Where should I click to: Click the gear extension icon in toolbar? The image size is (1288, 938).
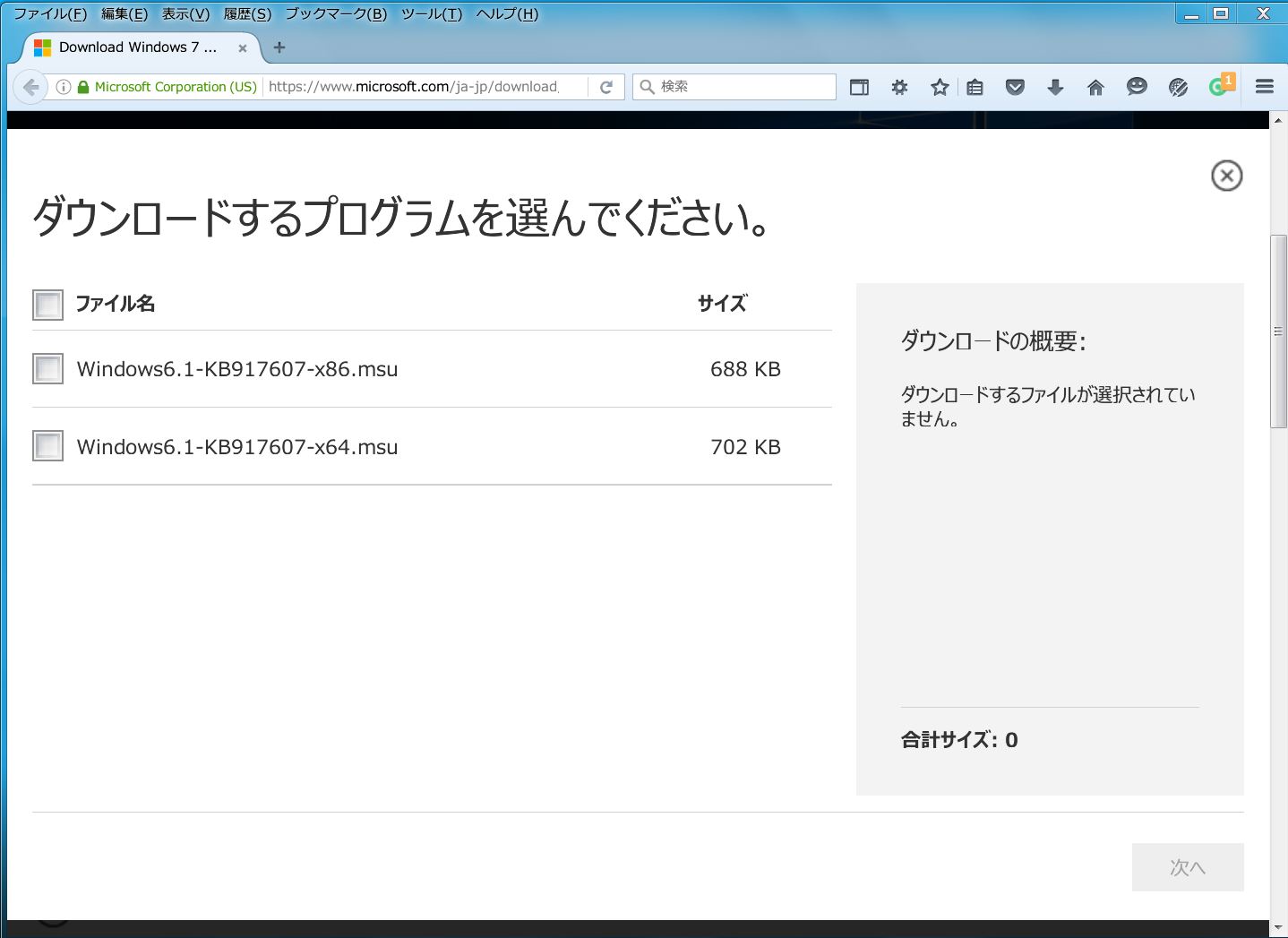point(899,87)
